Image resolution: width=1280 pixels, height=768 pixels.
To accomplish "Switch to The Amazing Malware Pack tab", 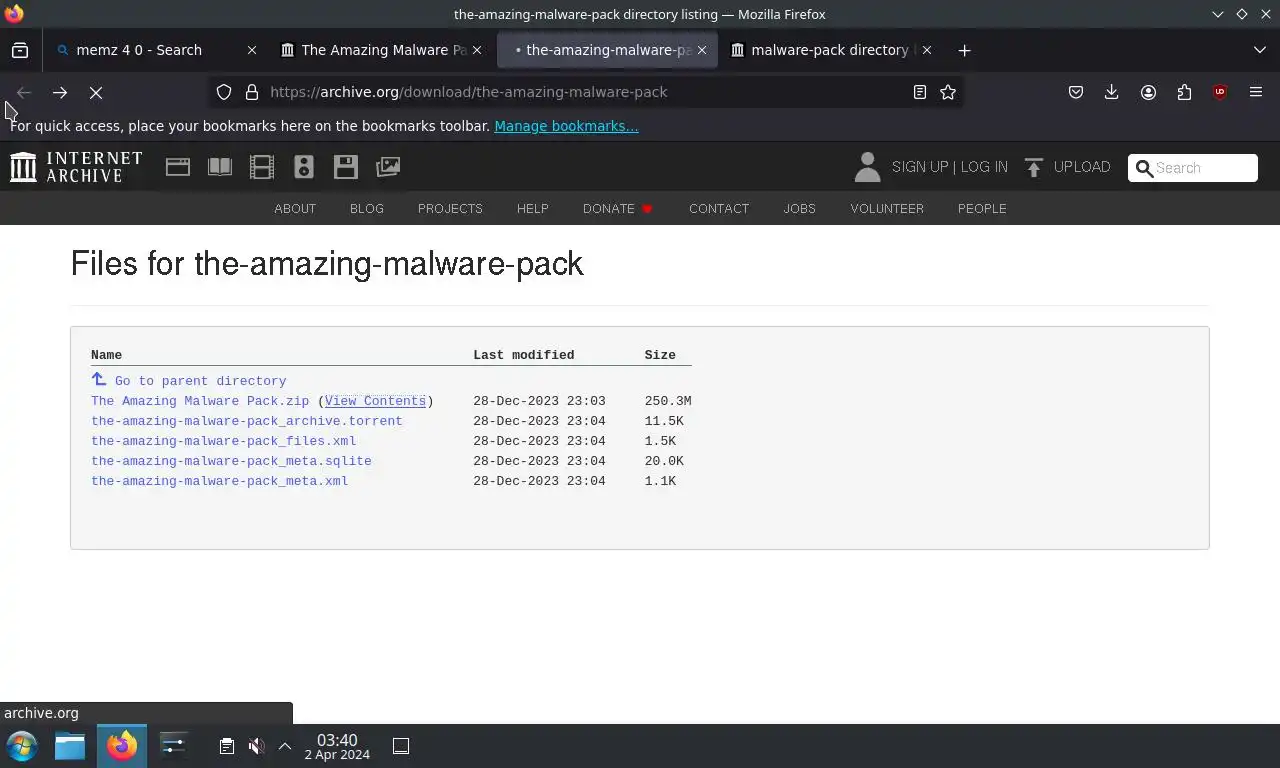I will coord(384,50).
